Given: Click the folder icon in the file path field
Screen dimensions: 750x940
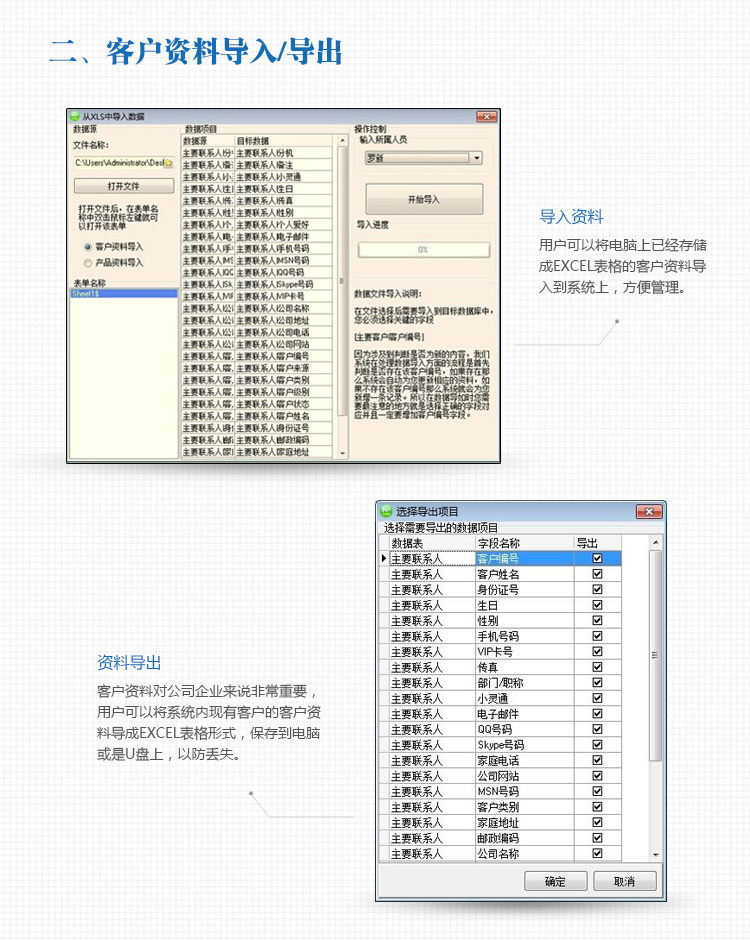Looking at the screenshot, I should [x=169, y=163].
